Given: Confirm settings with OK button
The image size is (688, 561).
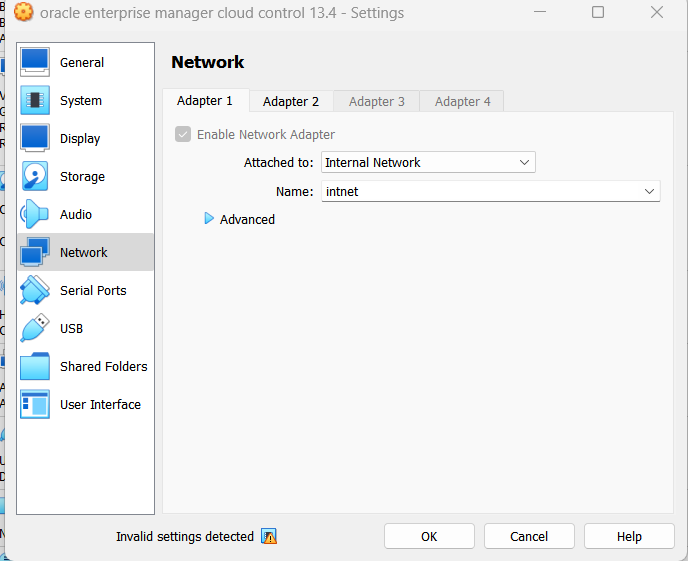Looking at the screenshot, I should (429, 536).
